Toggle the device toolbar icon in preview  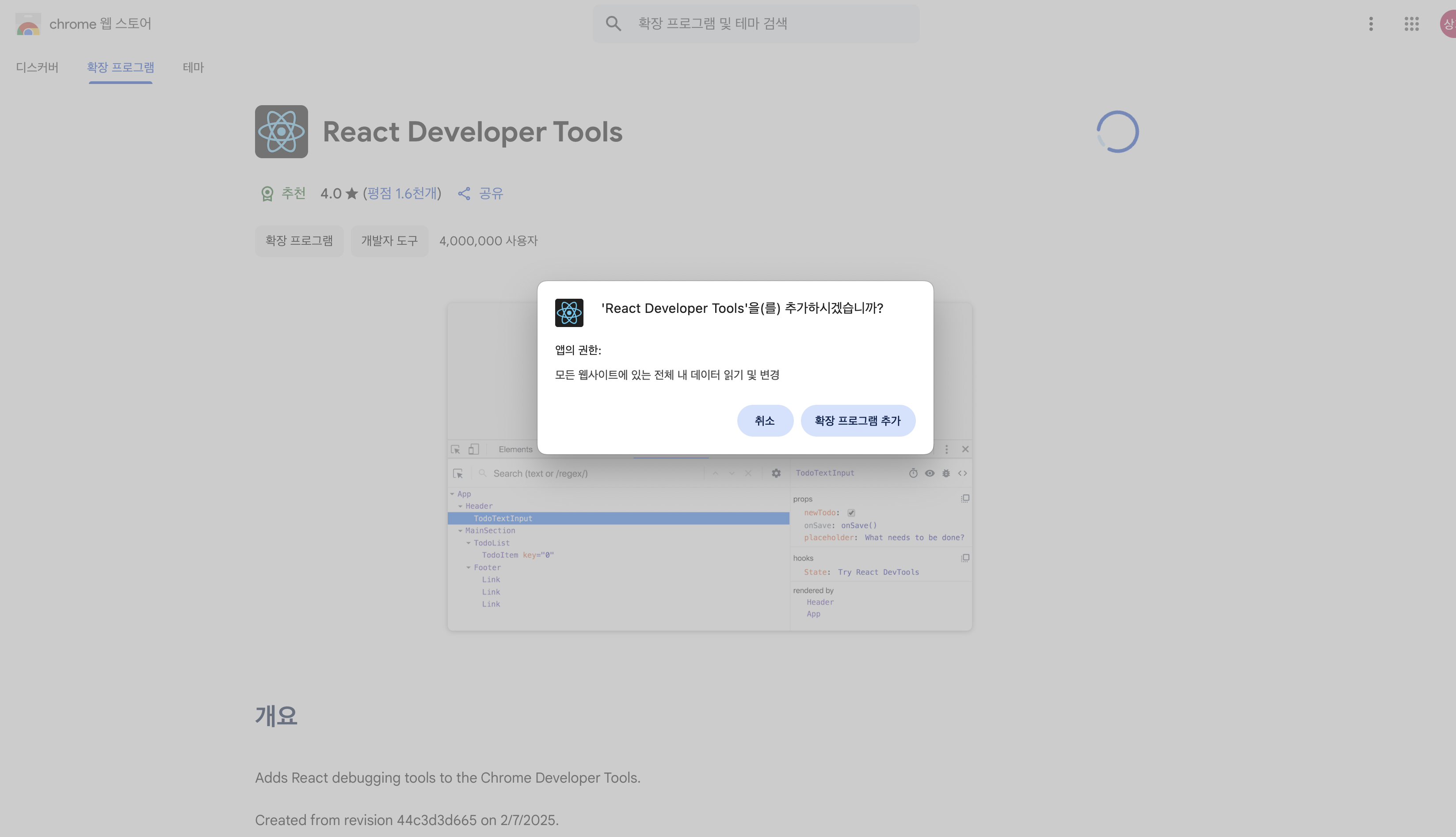pyautogui.click(x=474, y=449)
